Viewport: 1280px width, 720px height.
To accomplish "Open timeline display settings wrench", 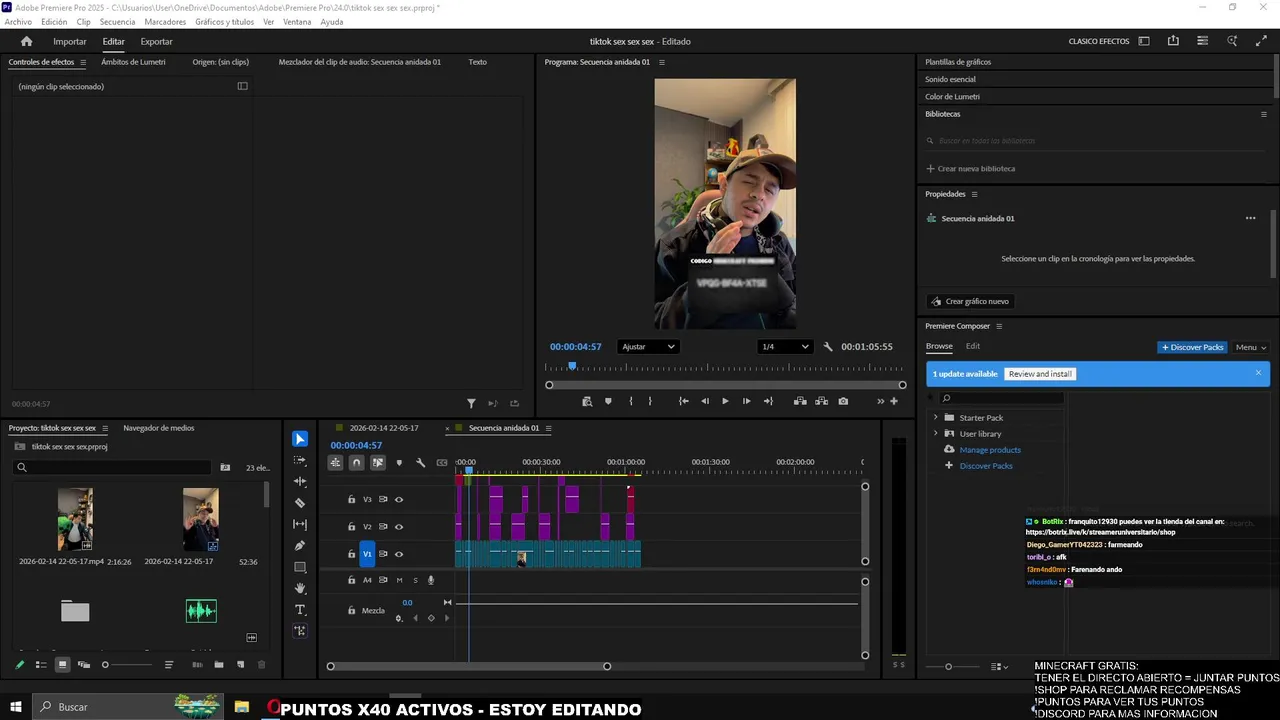I will 420,463.
